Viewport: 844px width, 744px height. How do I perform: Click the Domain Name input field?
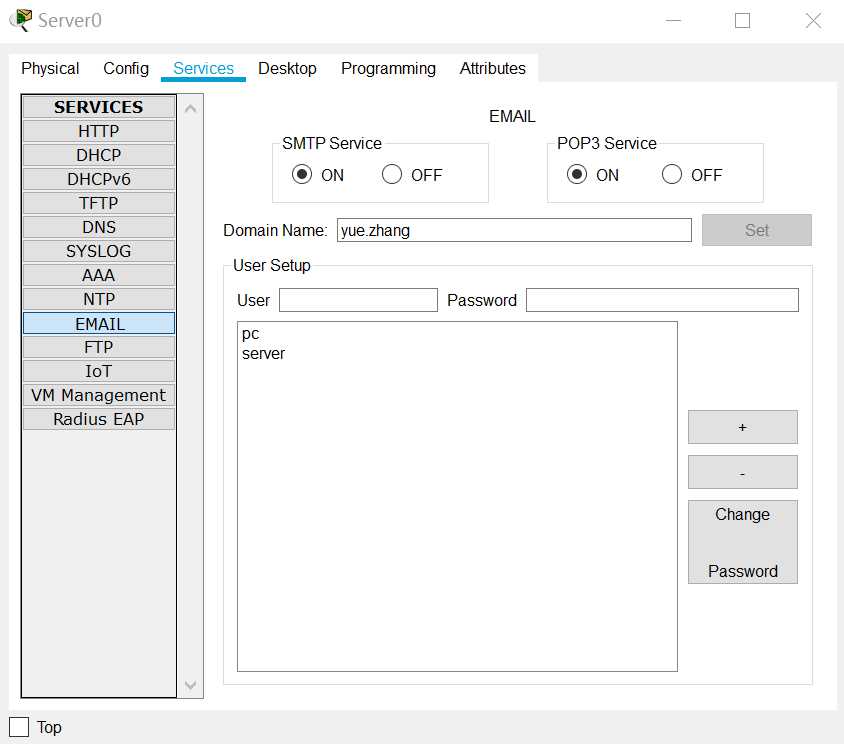pos(514,230)
